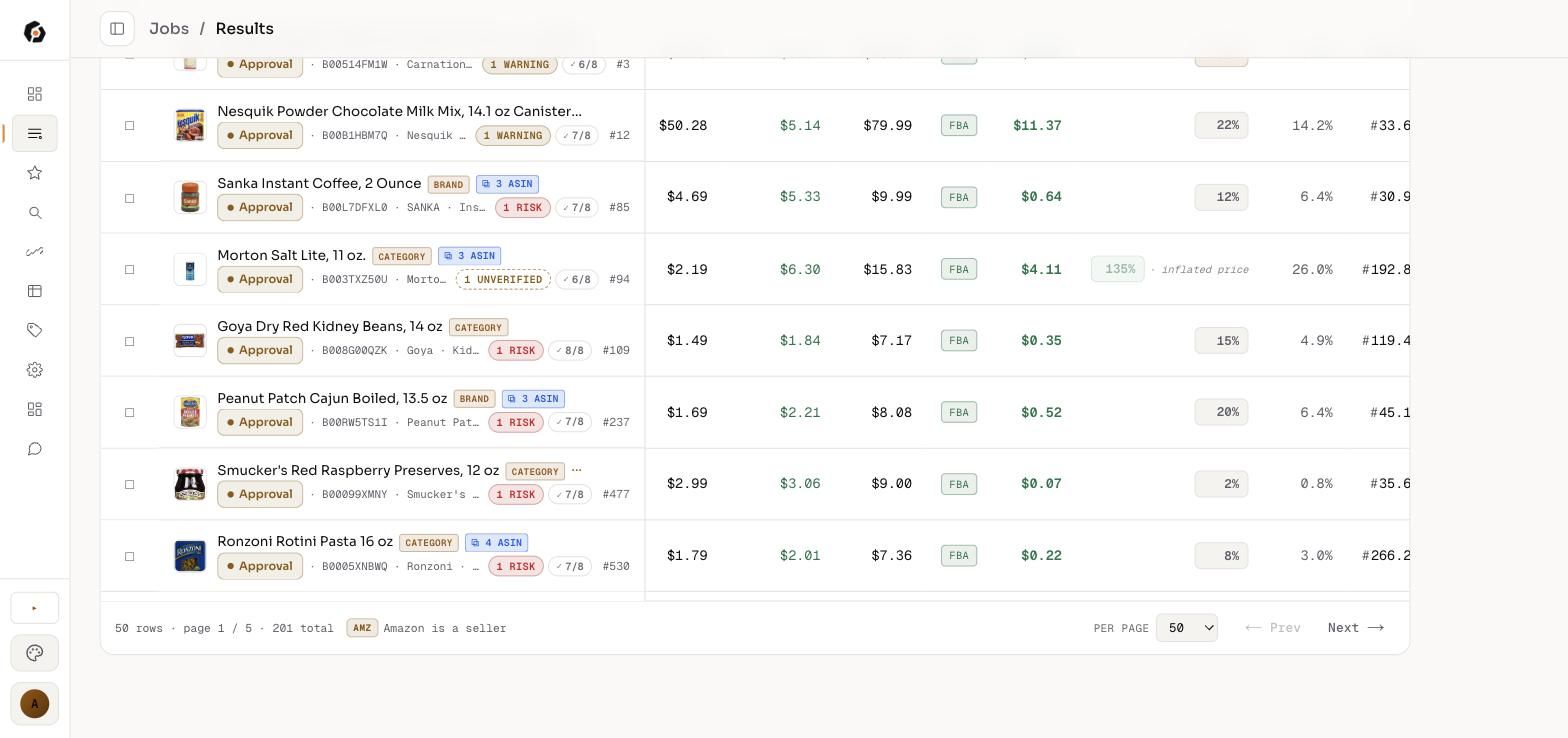Open the trend line icon in sidebar
Viewport: 1568px width, 738px height.
point(35,252)
